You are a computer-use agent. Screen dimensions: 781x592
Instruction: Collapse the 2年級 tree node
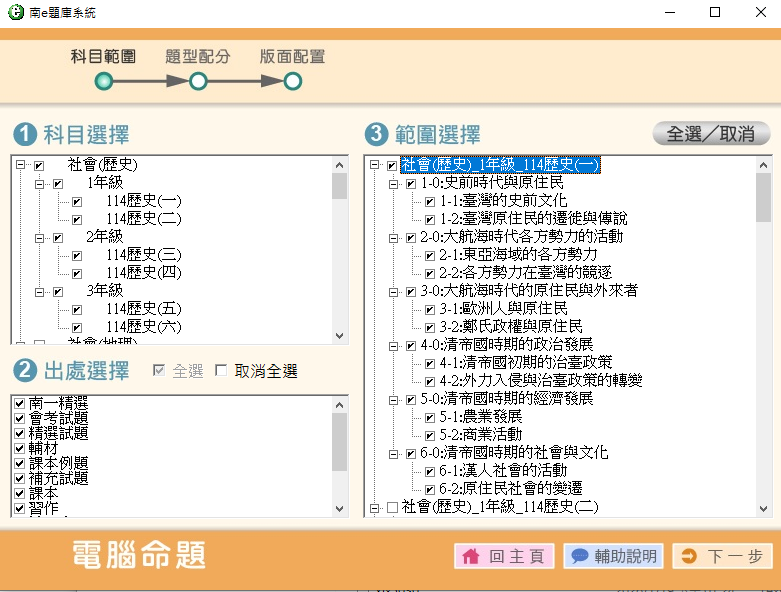39,237
